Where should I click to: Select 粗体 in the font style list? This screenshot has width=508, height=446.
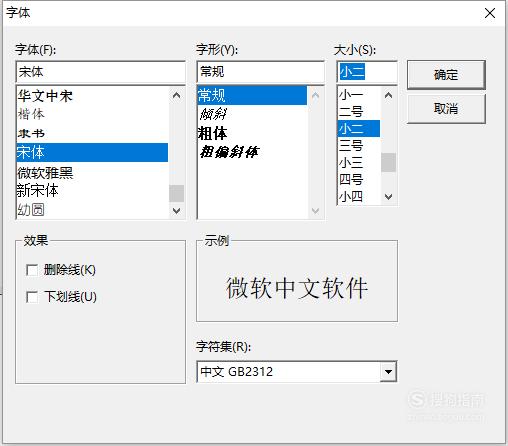[252, 133]
